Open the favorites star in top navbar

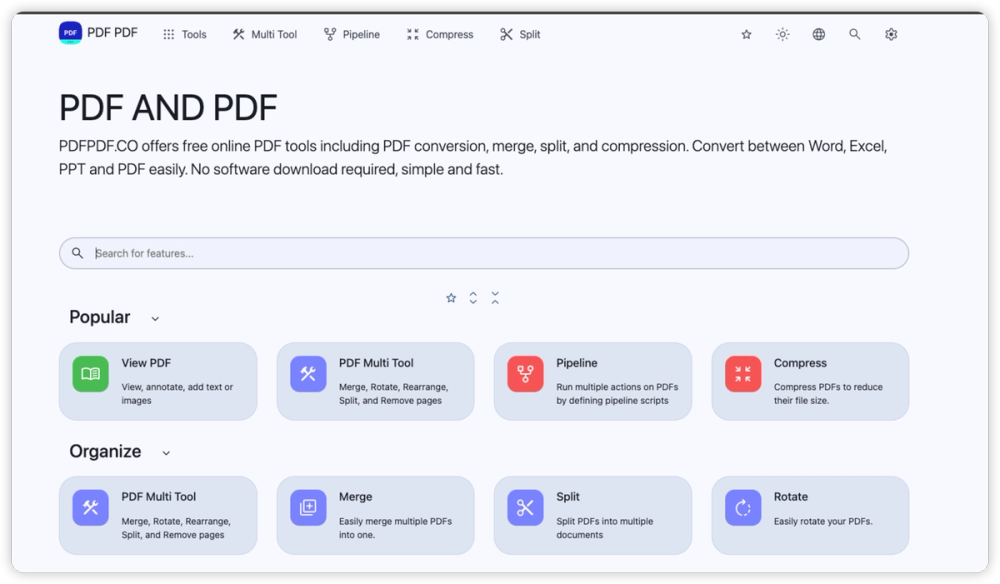coord(746,34)
